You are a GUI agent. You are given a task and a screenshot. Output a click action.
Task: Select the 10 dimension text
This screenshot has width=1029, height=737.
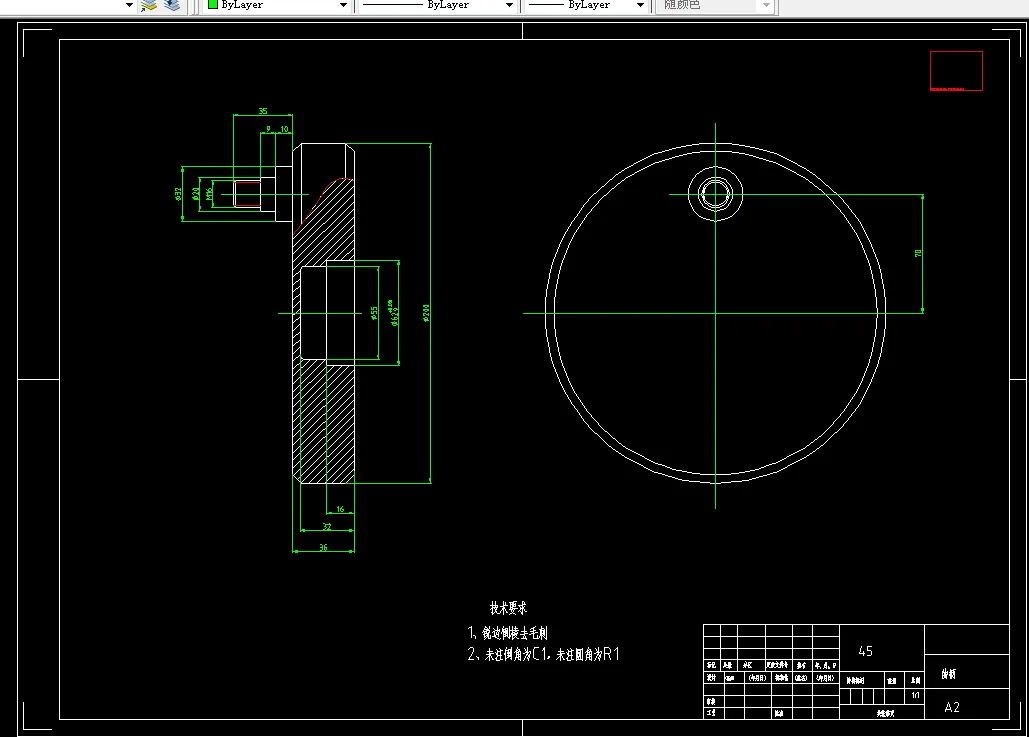(285, 129)
